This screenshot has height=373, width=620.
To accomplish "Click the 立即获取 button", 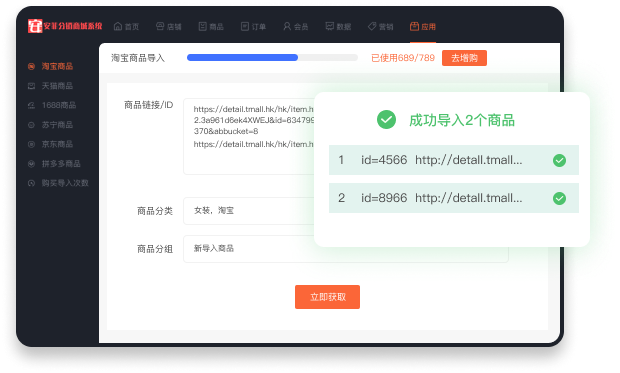I will pos(327,297).
